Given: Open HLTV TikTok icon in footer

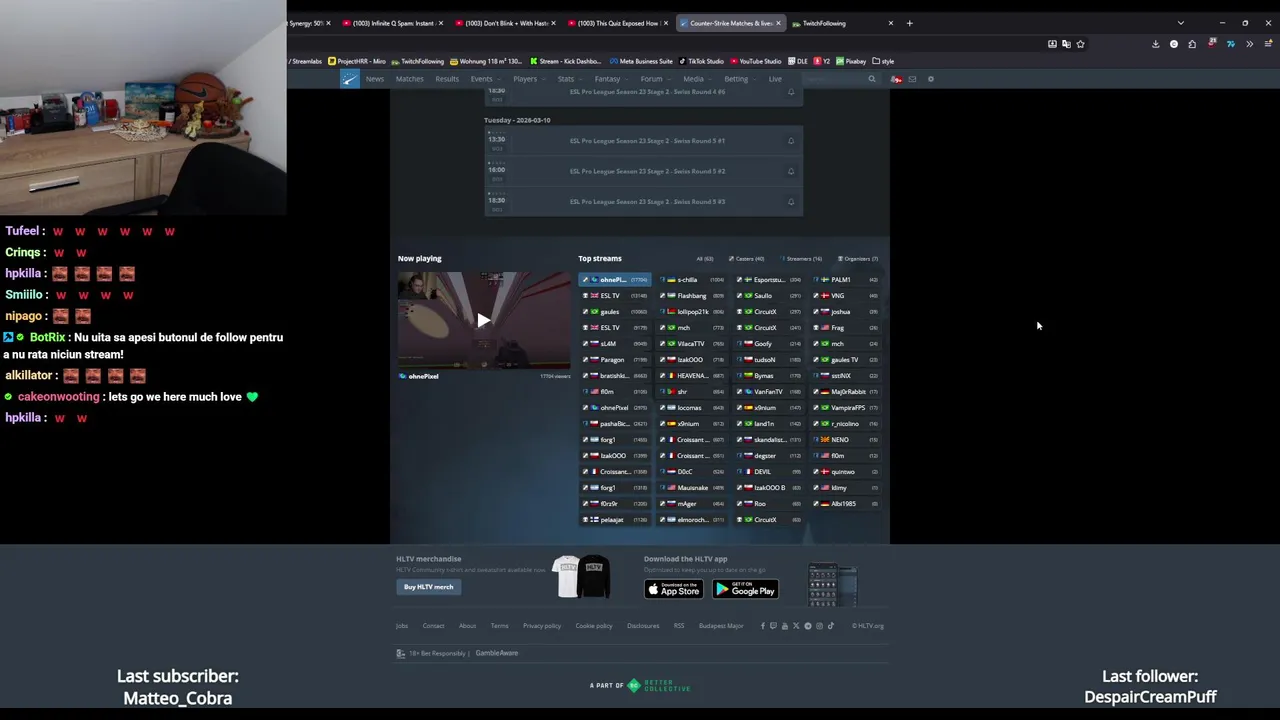Looking at the screenshot, I should click(x=830, y=626).
